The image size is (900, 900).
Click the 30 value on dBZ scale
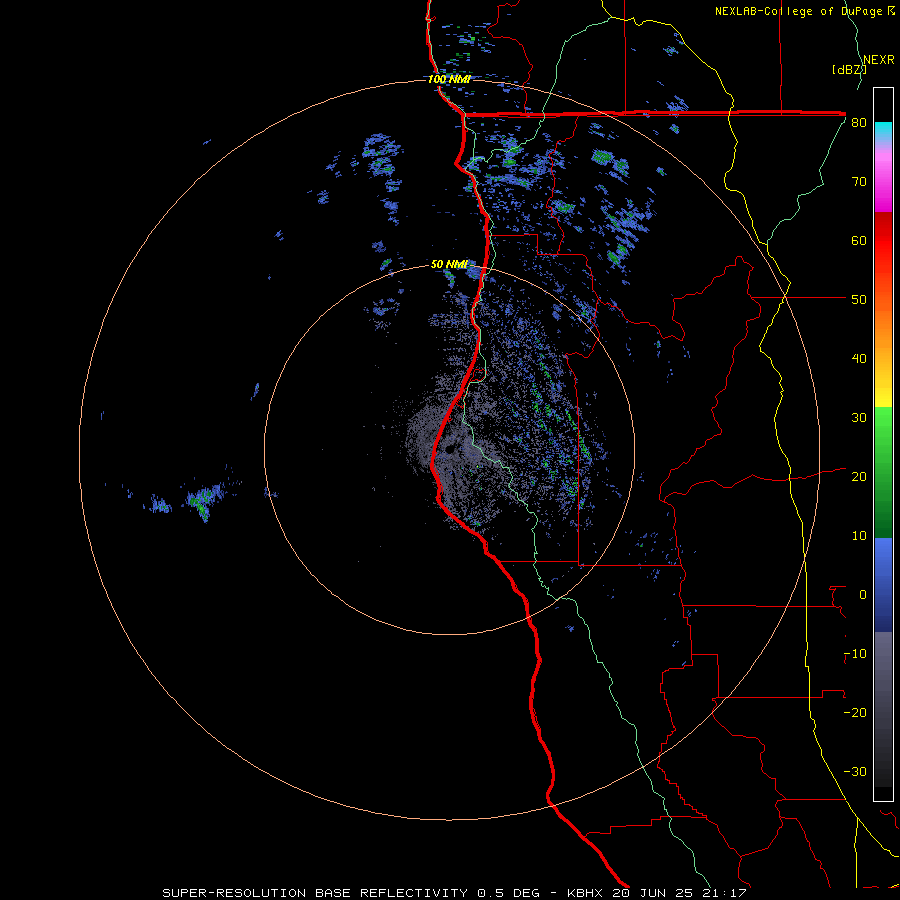coord(859,418)
